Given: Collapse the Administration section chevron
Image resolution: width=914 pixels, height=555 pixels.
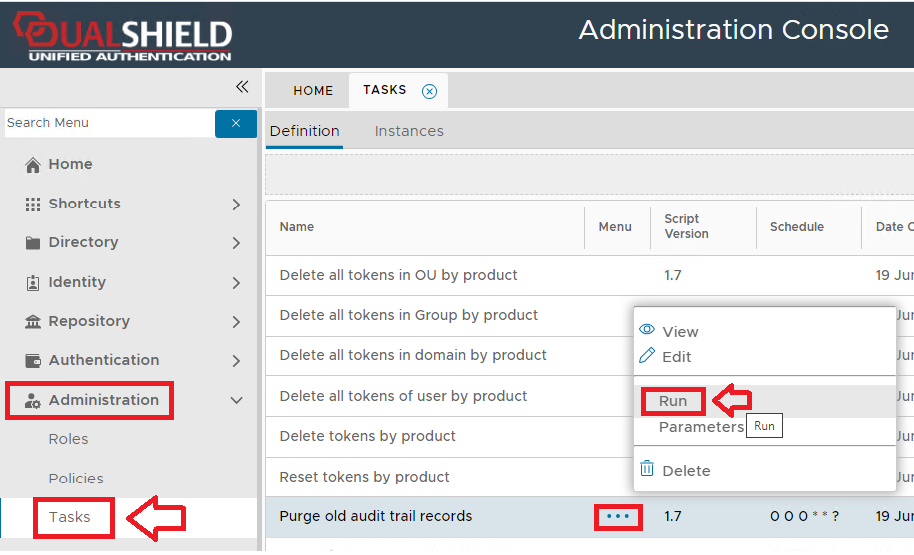Looking at the screenshot, I should point(236,401).
